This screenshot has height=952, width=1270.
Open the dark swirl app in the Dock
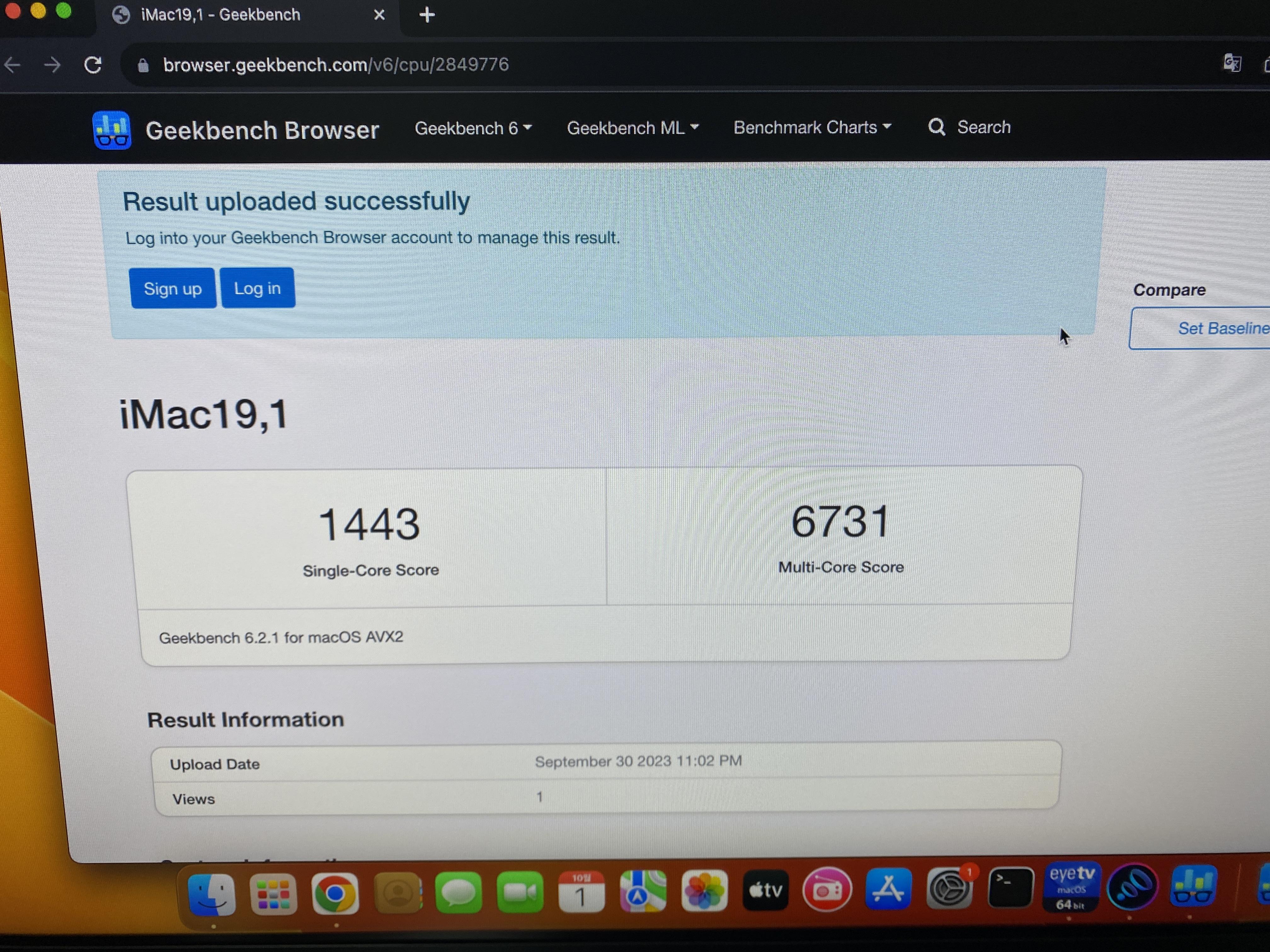[x=1132, y=887]
